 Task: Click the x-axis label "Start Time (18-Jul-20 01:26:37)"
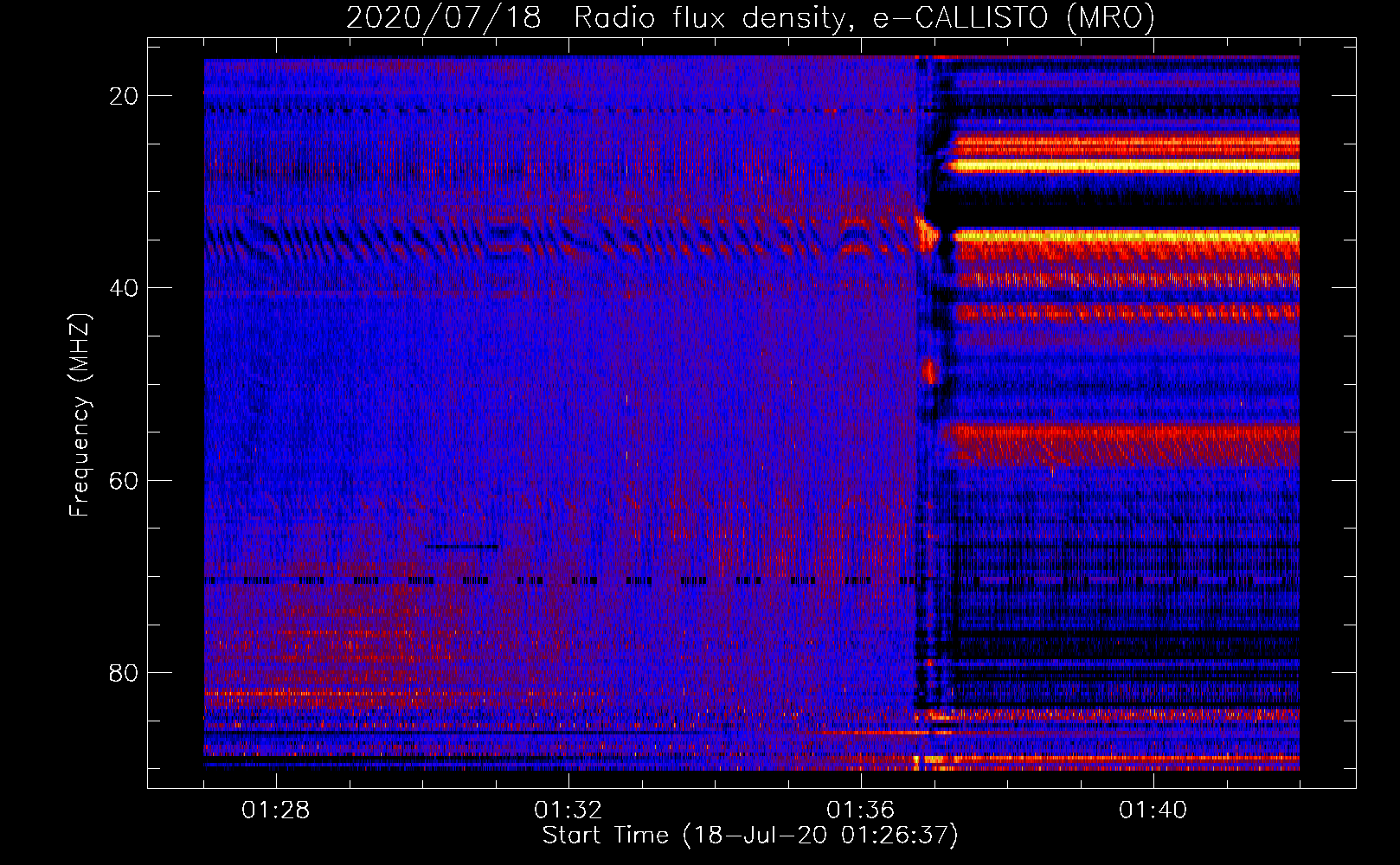[x=750, y=836]
